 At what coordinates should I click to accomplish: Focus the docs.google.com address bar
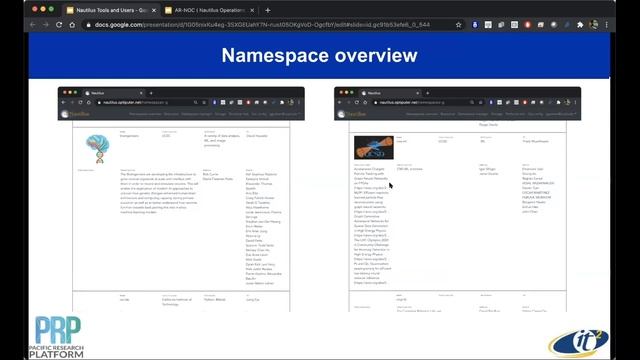click(262, 25)
